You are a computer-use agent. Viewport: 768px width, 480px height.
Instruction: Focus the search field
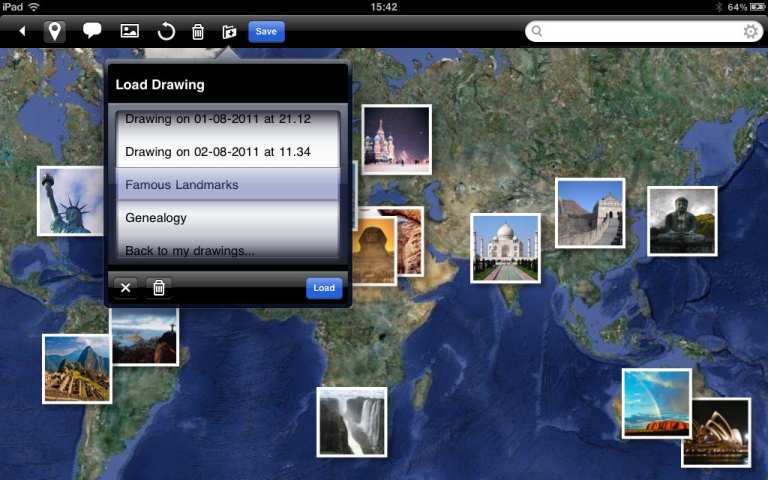(x=644, y=31)
